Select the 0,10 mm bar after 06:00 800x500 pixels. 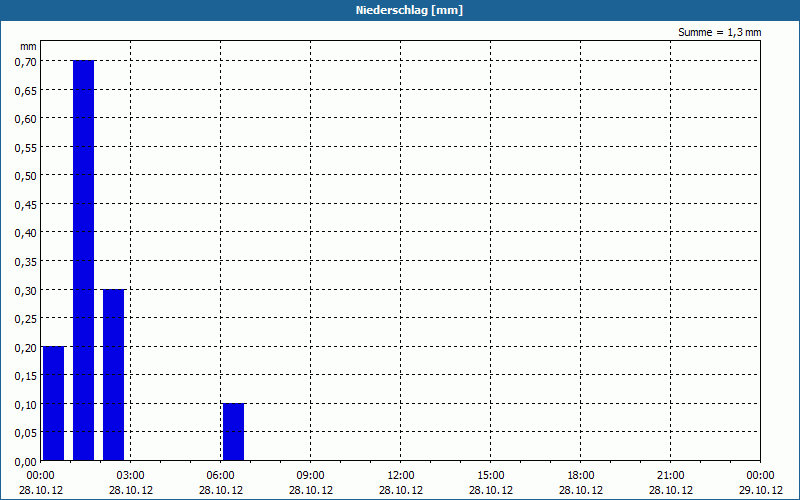(x=234, y=432)
